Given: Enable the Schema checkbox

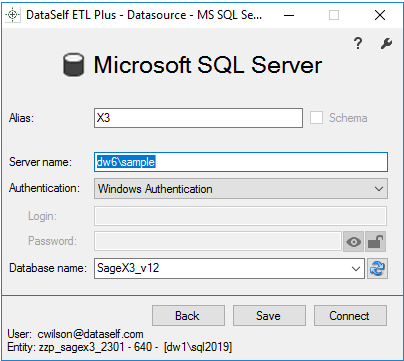Looking at the screenshot, I should 316,118.
